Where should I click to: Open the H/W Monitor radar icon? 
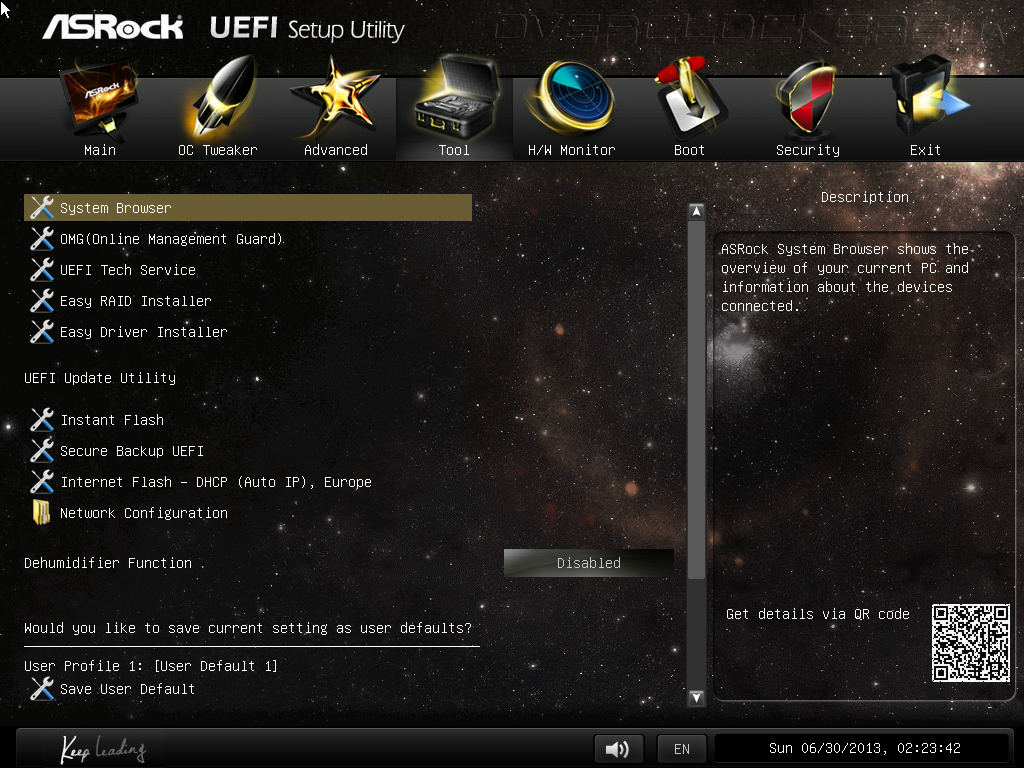[571, 98]
